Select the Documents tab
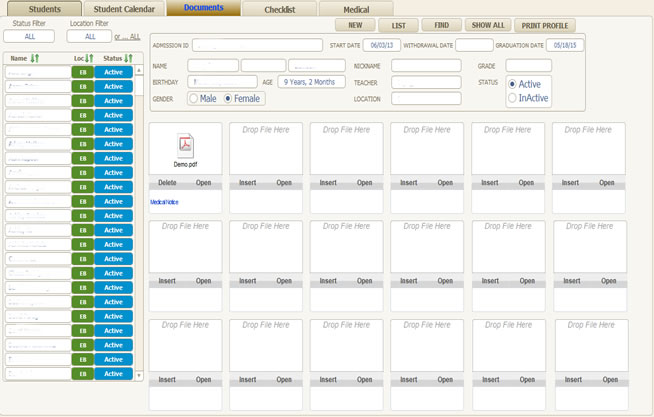The width and height of the screenshot is (654, 417). (204, 8)
